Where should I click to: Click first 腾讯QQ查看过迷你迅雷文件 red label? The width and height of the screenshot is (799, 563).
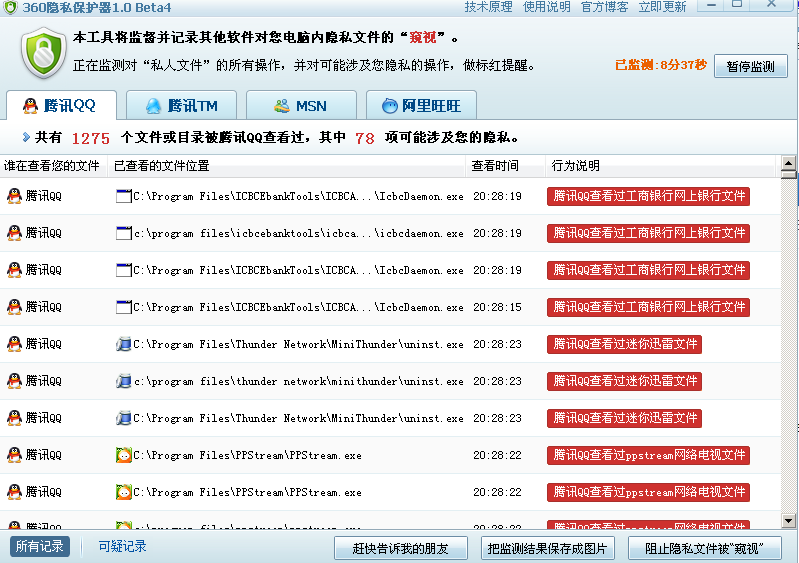pos(624,344)
